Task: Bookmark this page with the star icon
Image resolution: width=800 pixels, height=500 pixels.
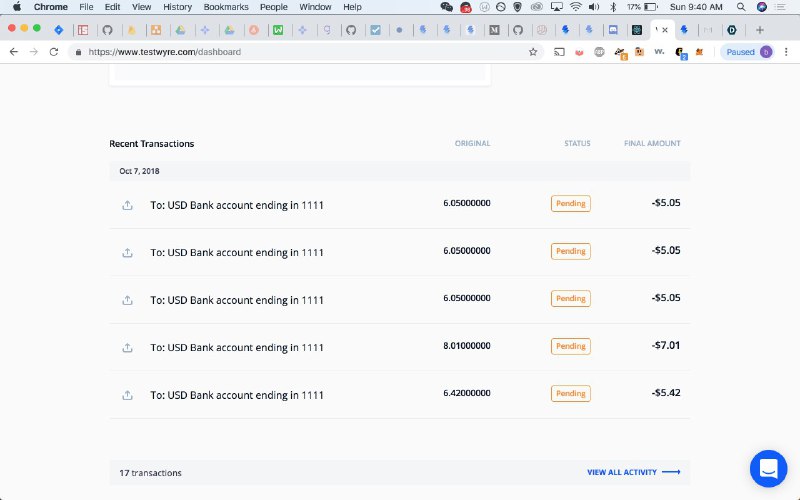Action: tap(533, 52)
